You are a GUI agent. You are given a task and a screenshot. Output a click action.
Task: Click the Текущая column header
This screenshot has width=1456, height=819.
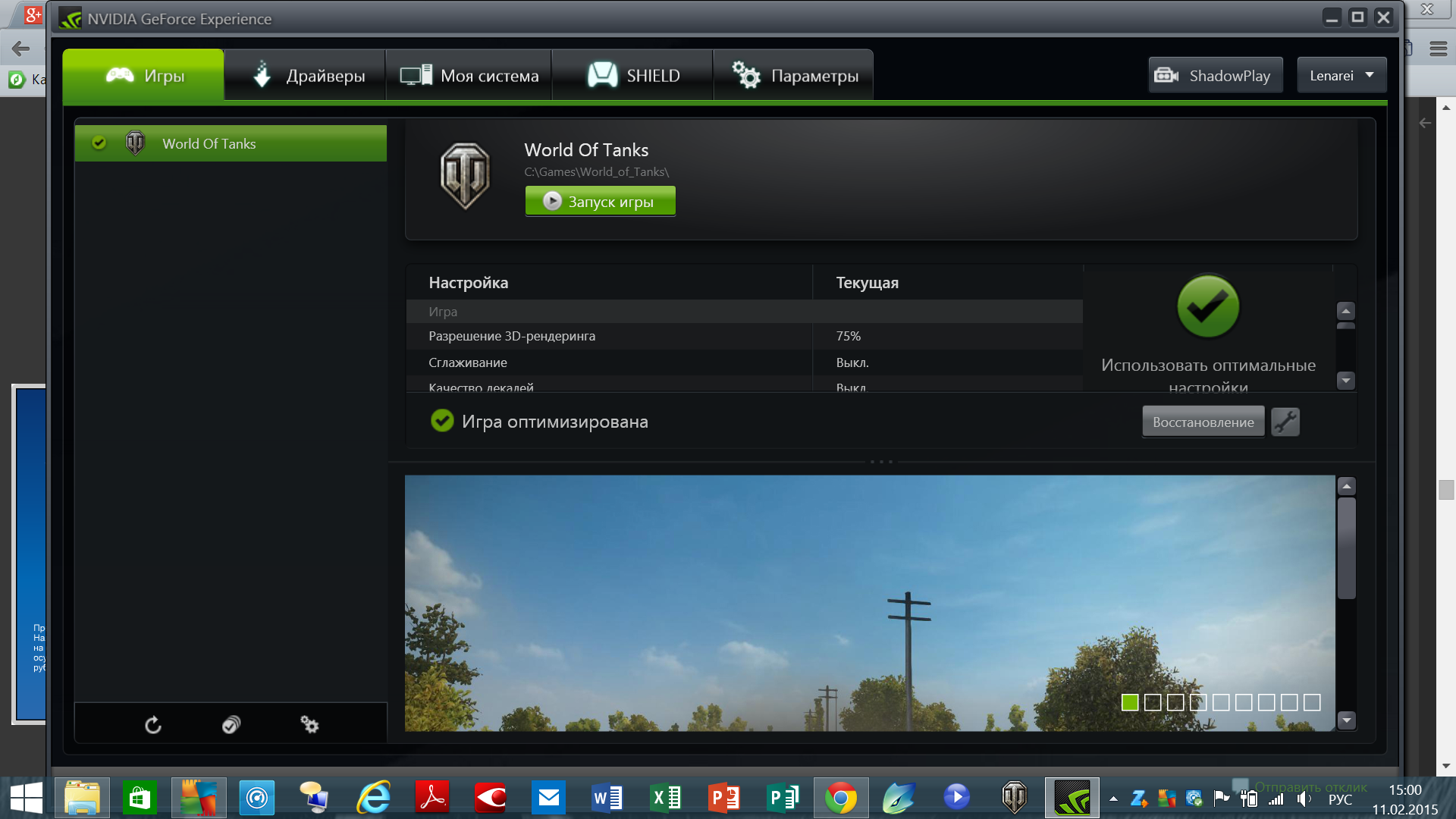click(868, 283)
